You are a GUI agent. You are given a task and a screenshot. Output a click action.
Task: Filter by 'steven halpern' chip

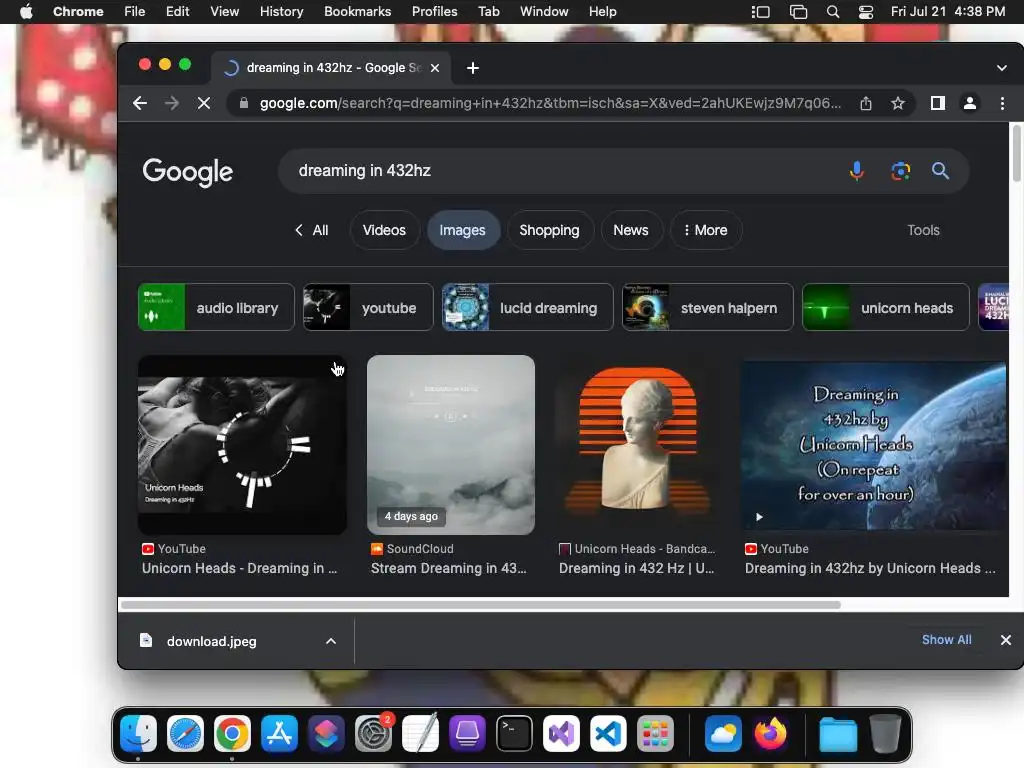708,308
